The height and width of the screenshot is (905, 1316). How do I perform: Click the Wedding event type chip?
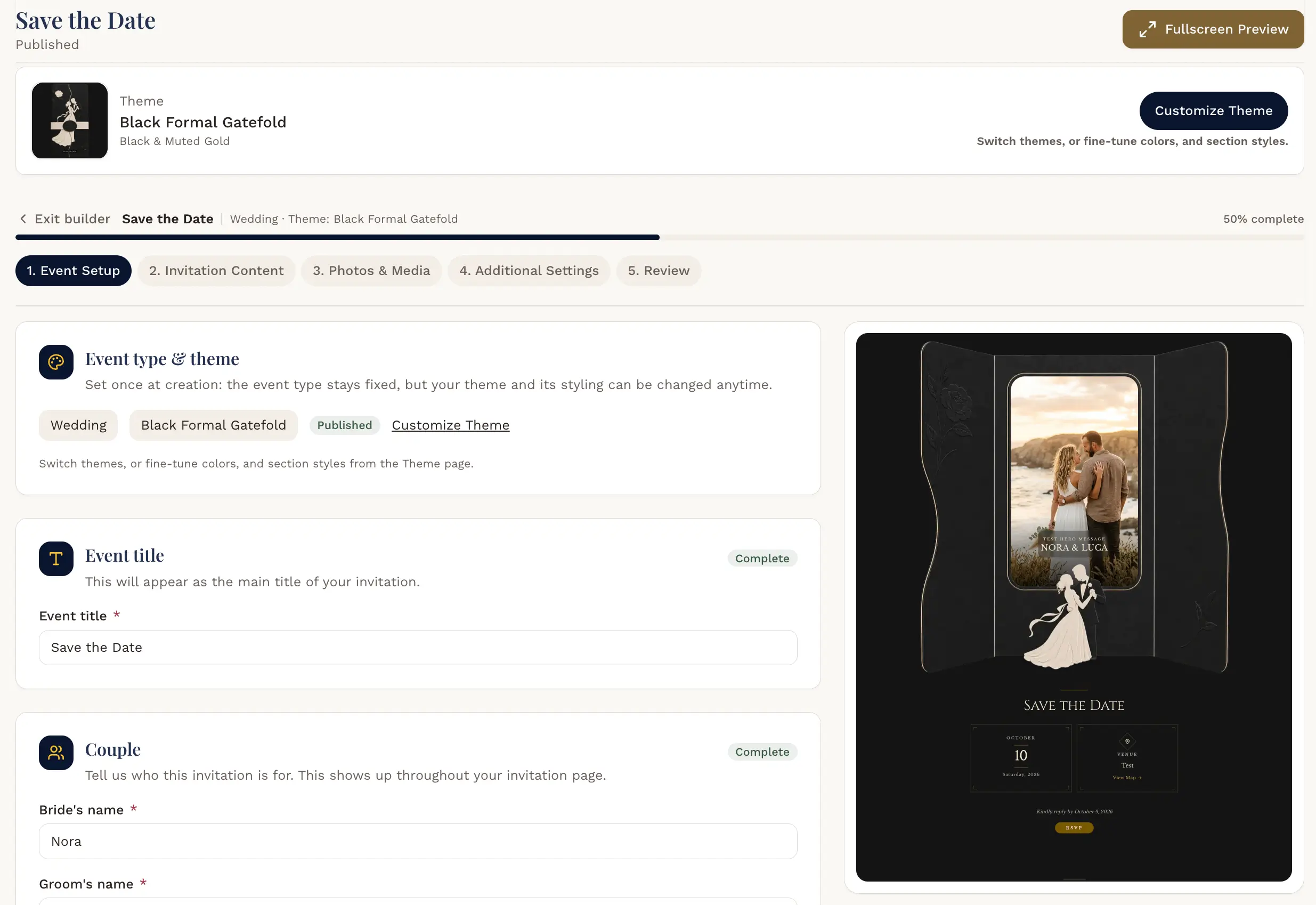tap(78, 425)
